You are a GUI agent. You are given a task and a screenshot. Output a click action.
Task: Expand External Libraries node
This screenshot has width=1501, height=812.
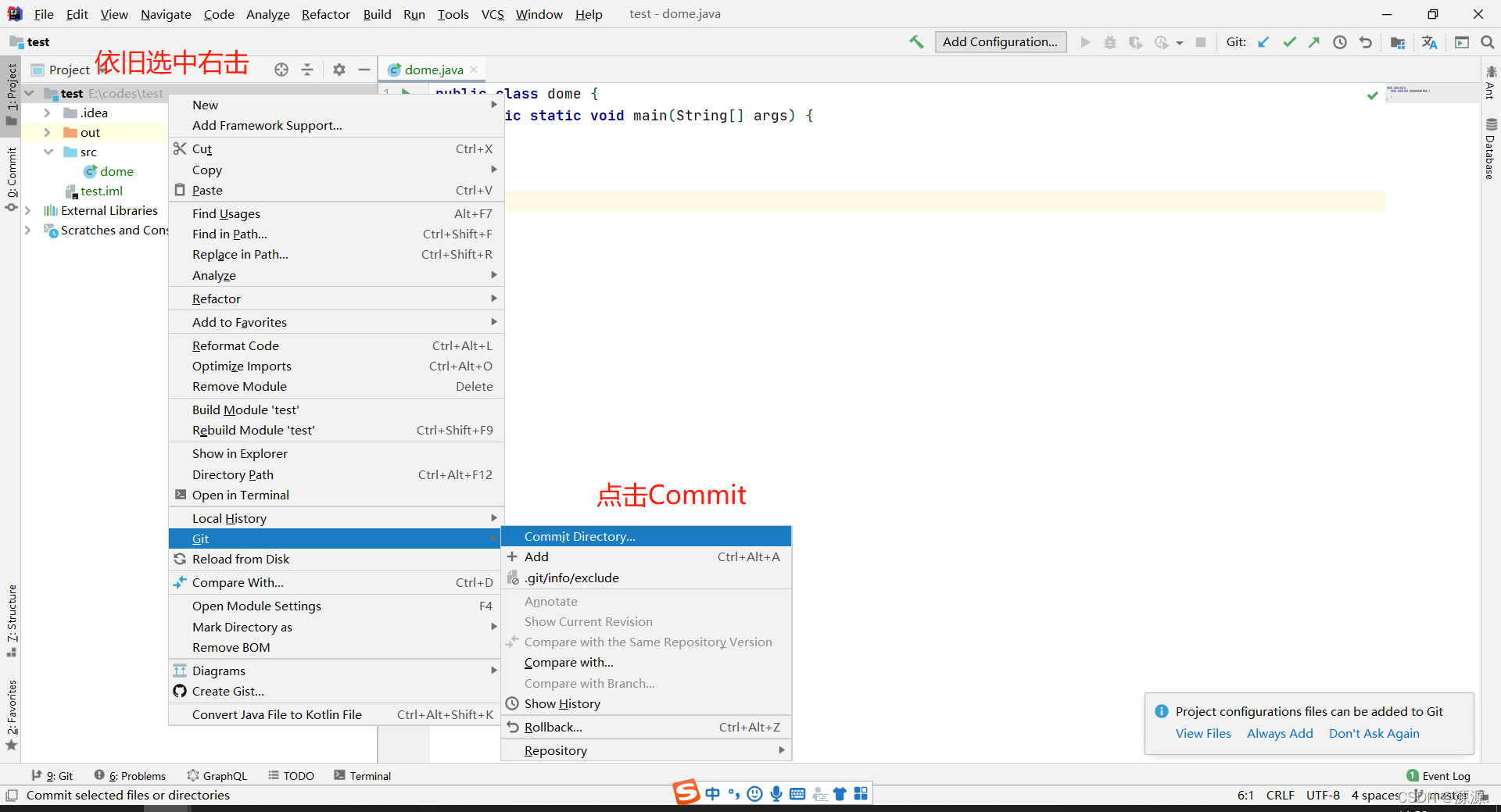coord(28,211)
